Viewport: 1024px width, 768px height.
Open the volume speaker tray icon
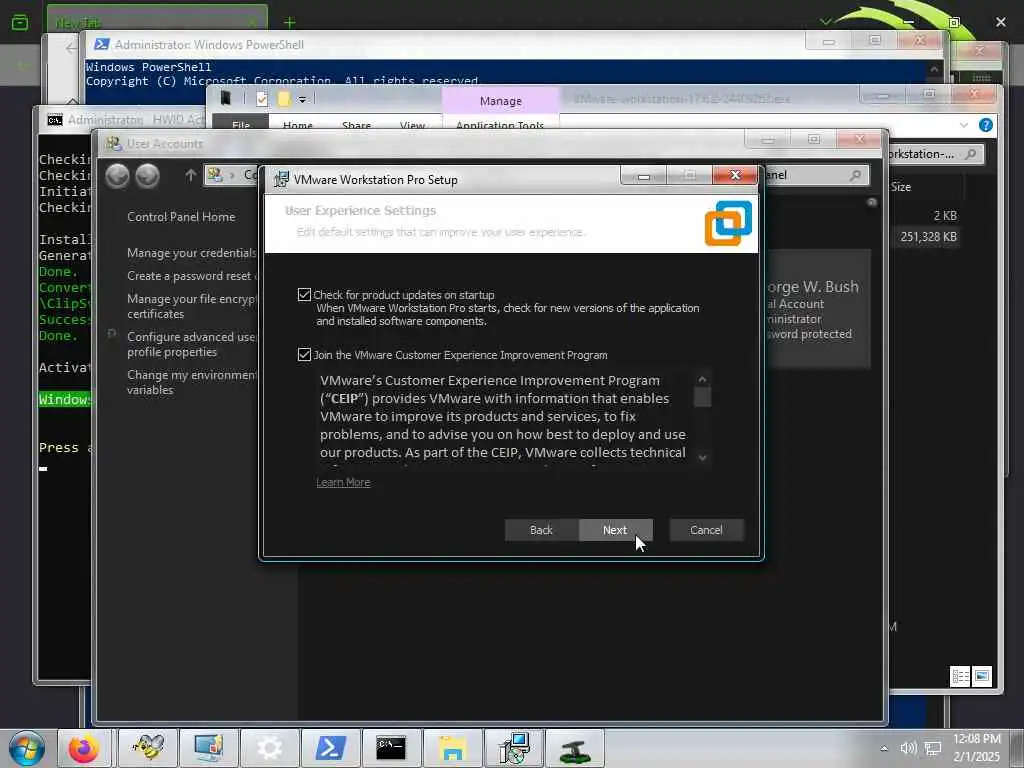(908, 748)
